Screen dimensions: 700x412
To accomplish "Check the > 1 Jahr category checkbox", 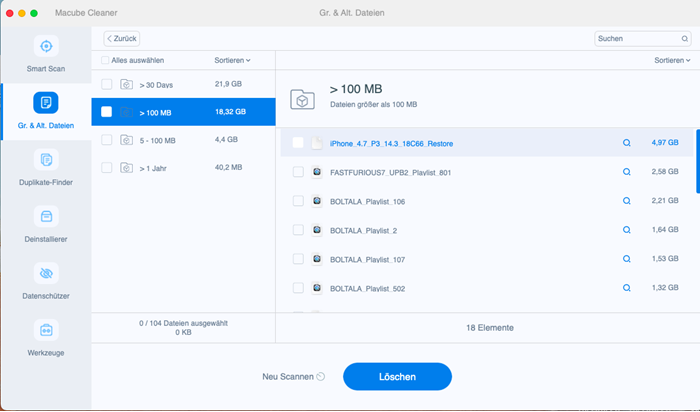I will tap(106, 168).
